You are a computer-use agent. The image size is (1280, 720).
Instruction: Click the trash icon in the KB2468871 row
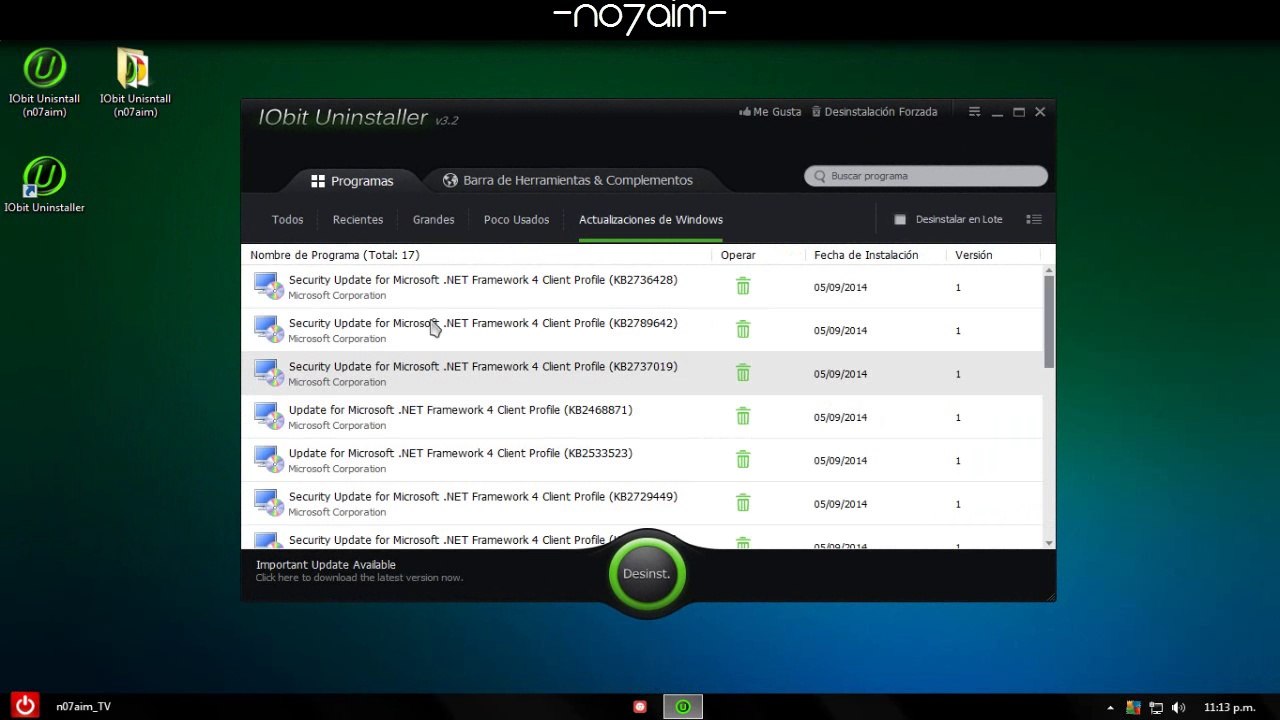coord(743,417)
